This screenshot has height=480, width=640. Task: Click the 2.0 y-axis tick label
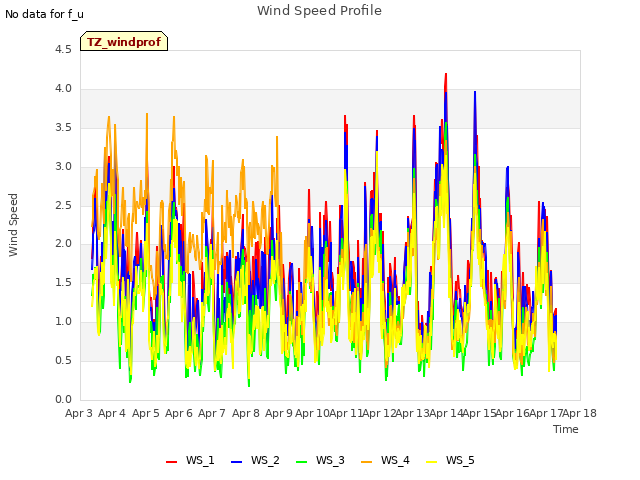pyautogui.click(x=63, y=244)
